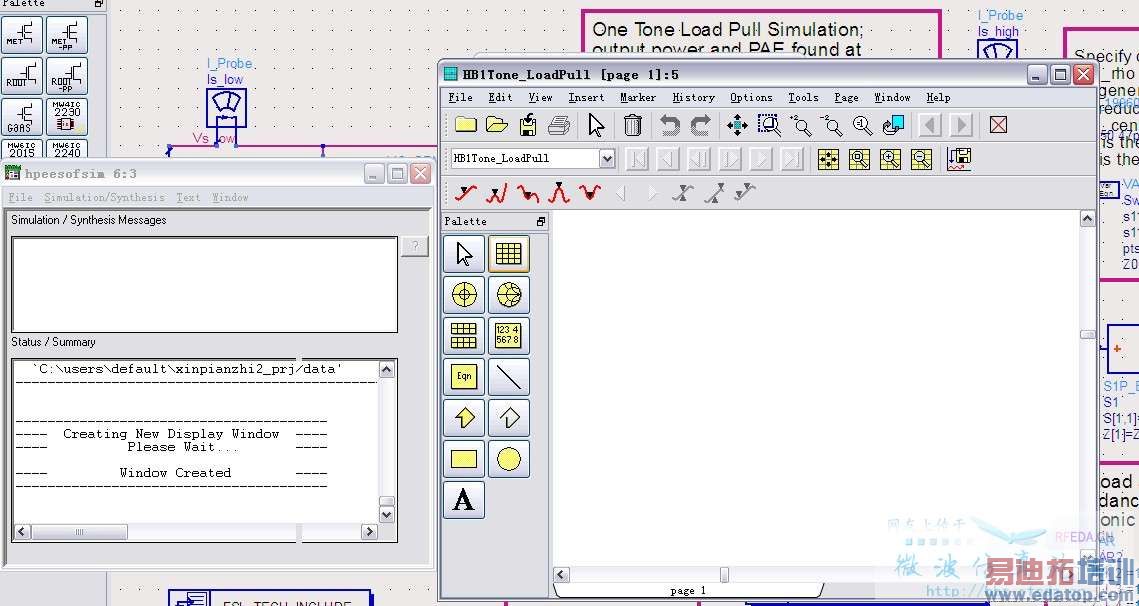The width and height of the screenshot is (1139, 606).
Task: Click the Status/Summary scroll-right arrow
Action: click(x=369, y=532)
